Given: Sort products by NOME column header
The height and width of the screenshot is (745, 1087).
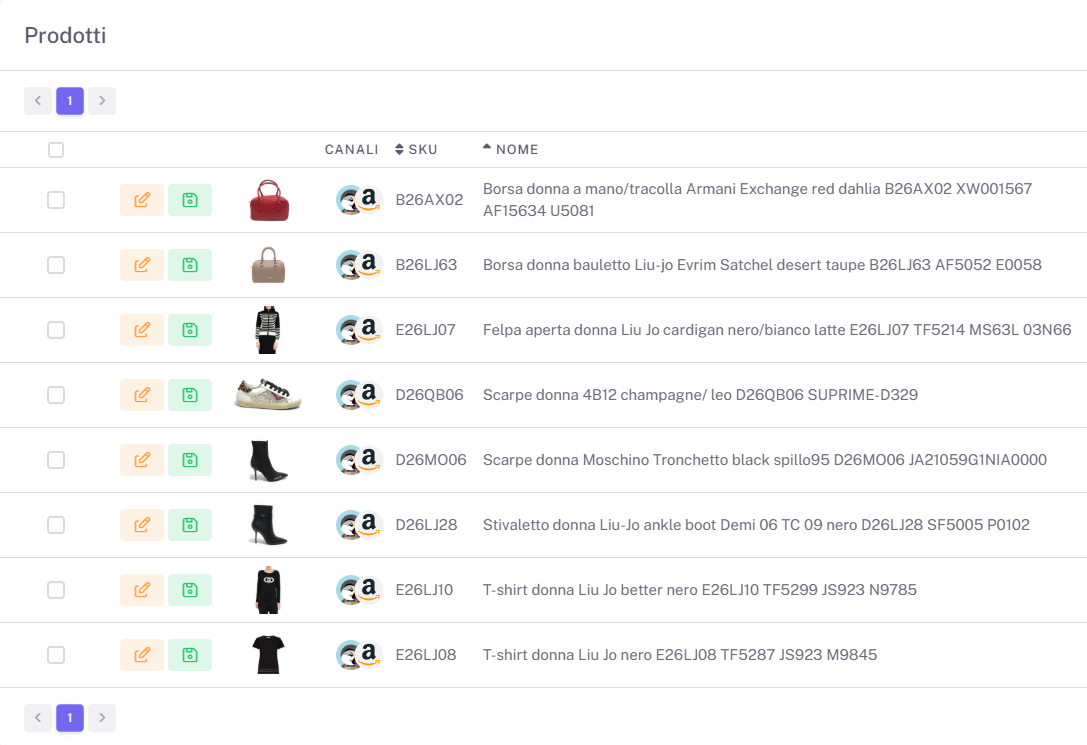Looking at the screenshot, I should click(x=510, y=150).
